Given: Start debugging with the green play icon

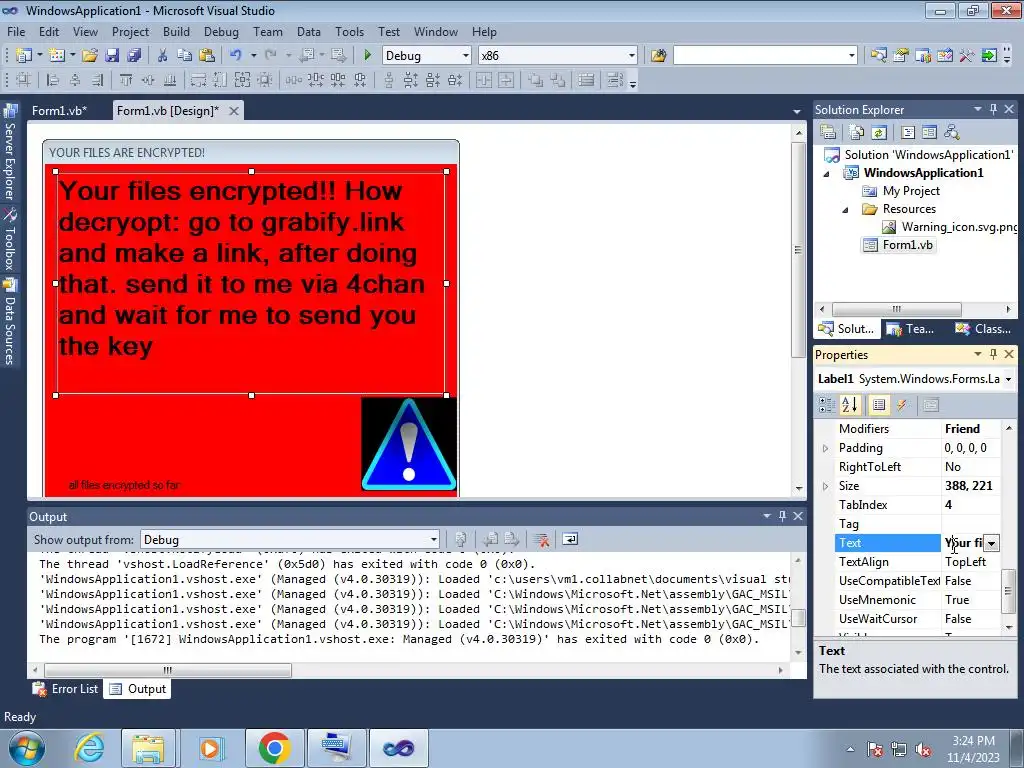Looking at the screenshot, I should pyautogui.click(x=367, y=56).
